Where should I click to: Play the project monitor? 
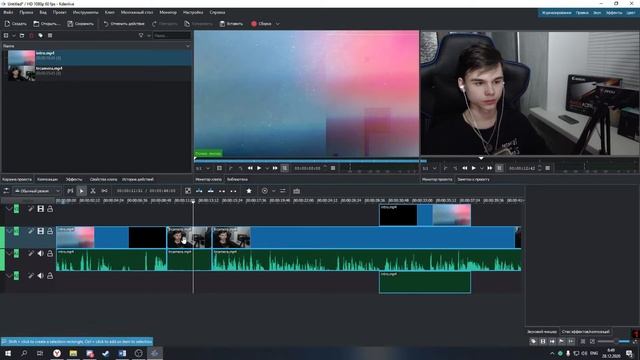[x=473, y=168]
